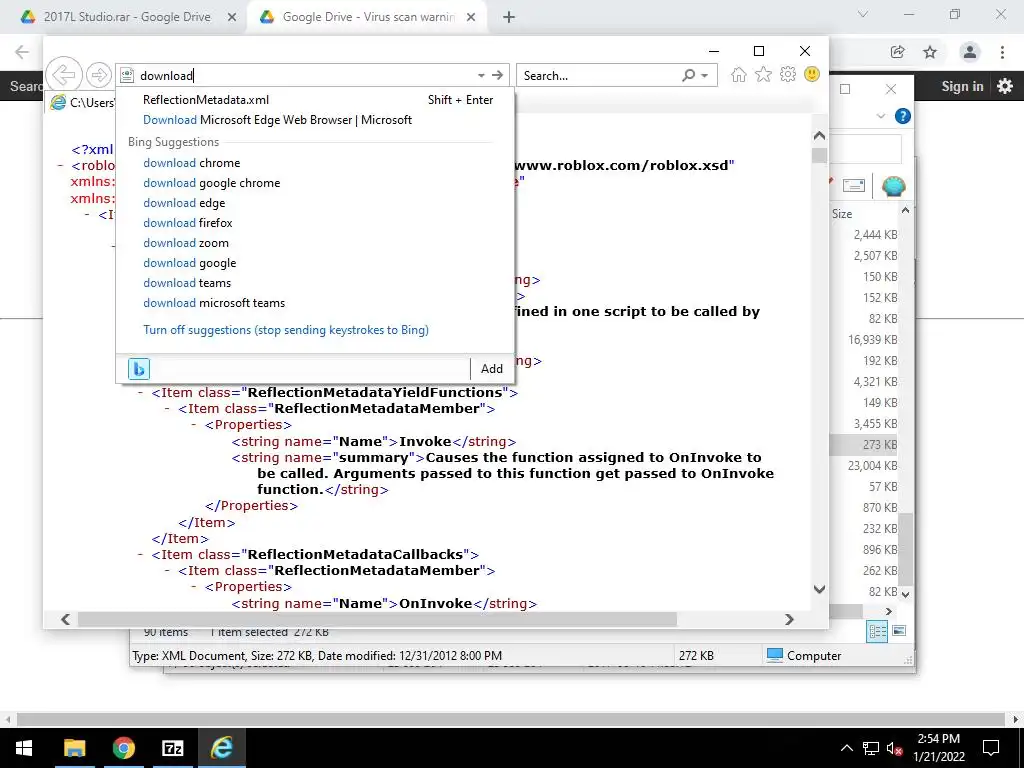Click the Bing provider icon in suggestions

(x=138, y=369)
